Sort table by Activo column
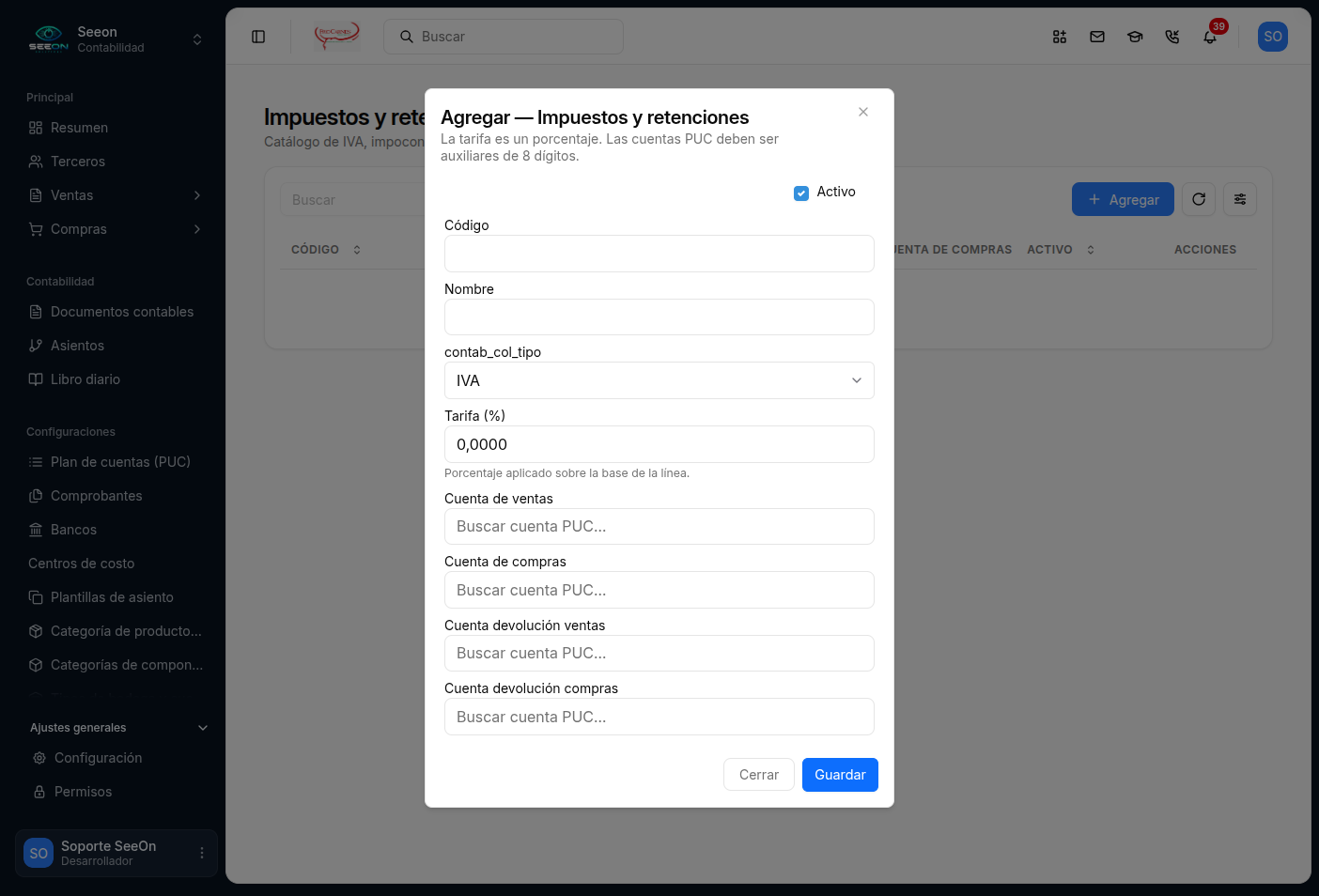1319x896 pixels. [x=1061, y=250]
